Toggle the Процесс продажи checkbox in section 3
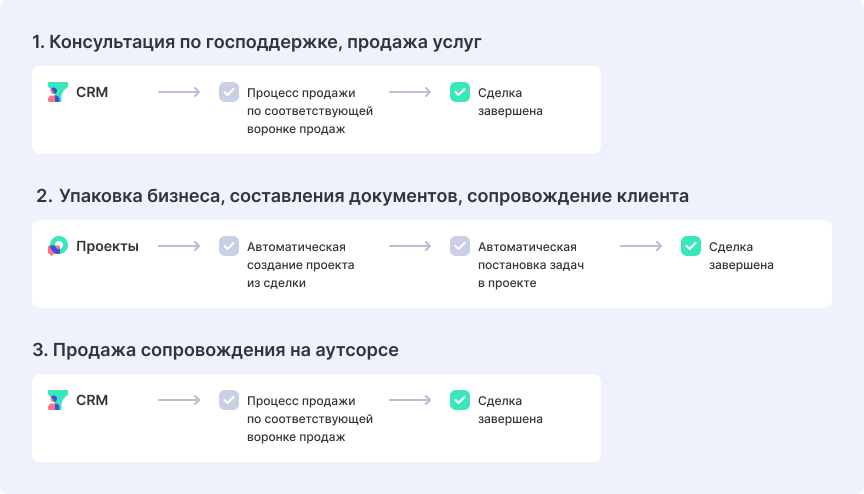Image resolution: width=864 pixels, height=494 pixels. coord(229,401)
